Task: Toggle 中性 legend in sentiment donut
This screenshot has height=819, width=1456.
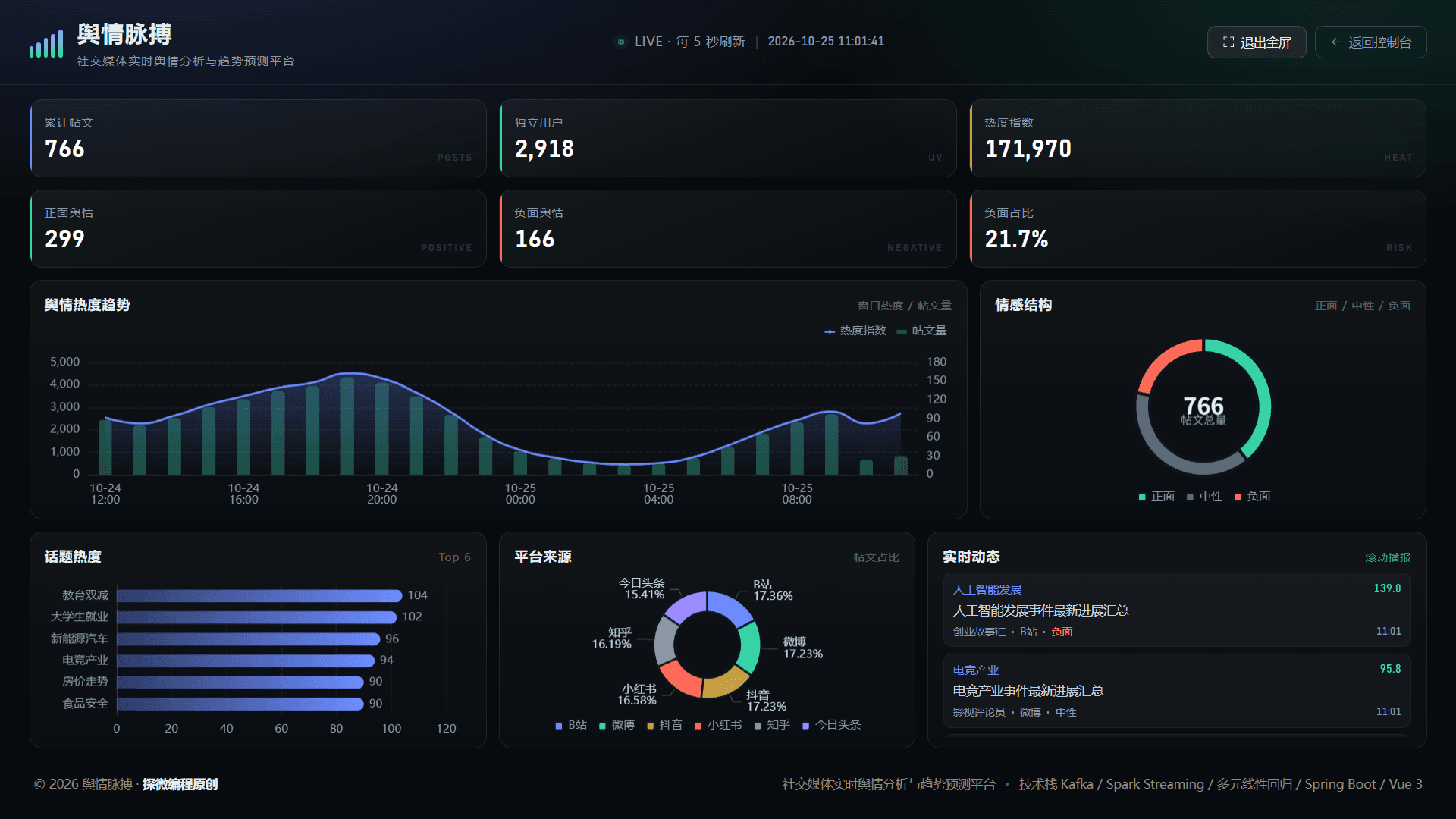Action: pyautogui.click(x=1204, y=497)
